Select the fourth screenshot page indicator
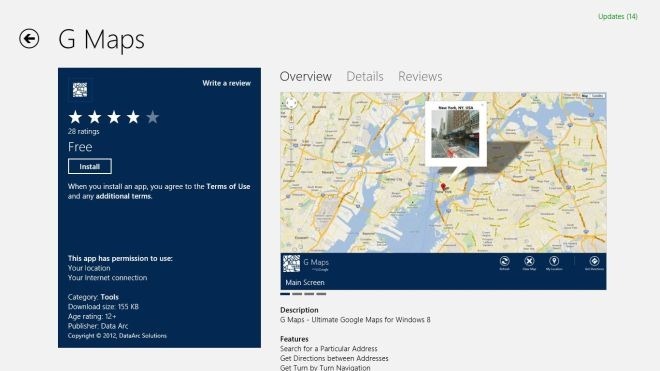This screenshot has width=660, height=371. [x=321, y=294]
